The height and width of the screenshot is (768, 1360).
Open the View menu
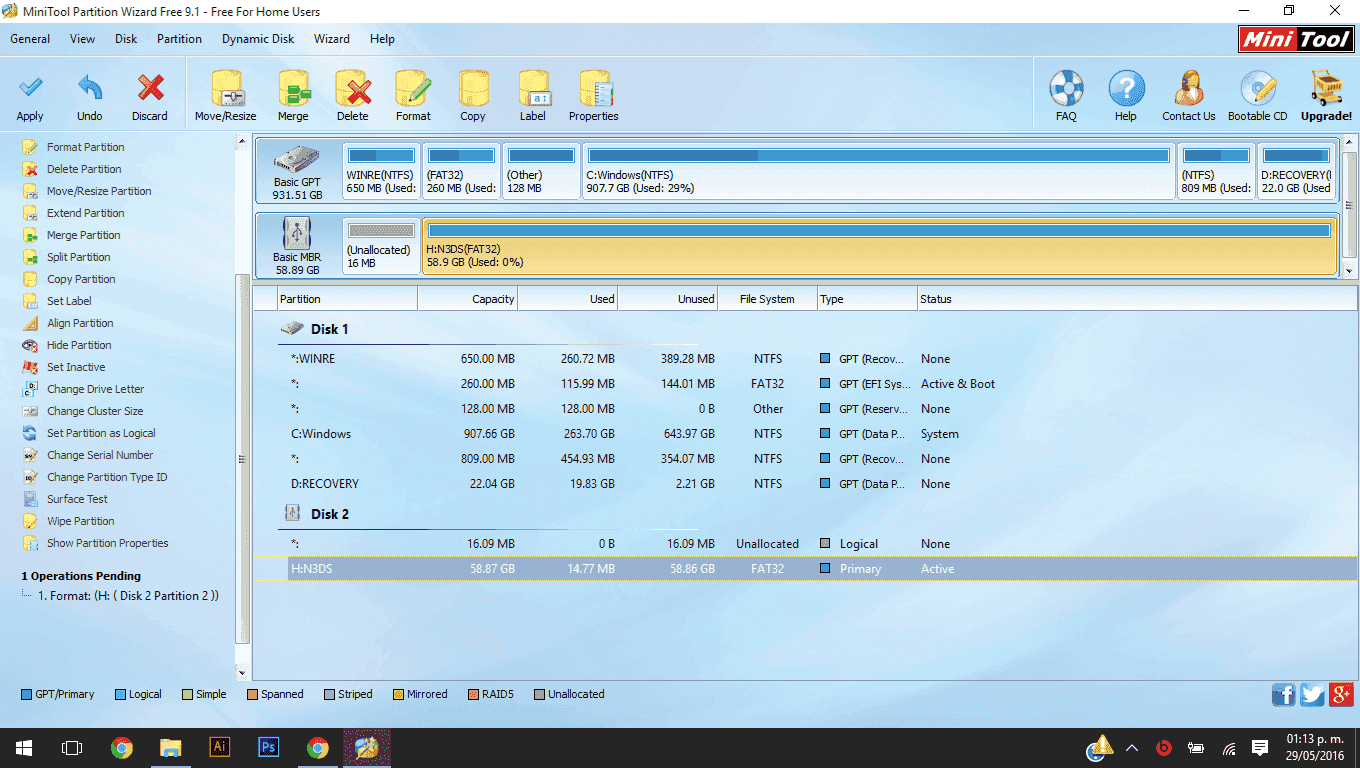click(x=83, y=39)
